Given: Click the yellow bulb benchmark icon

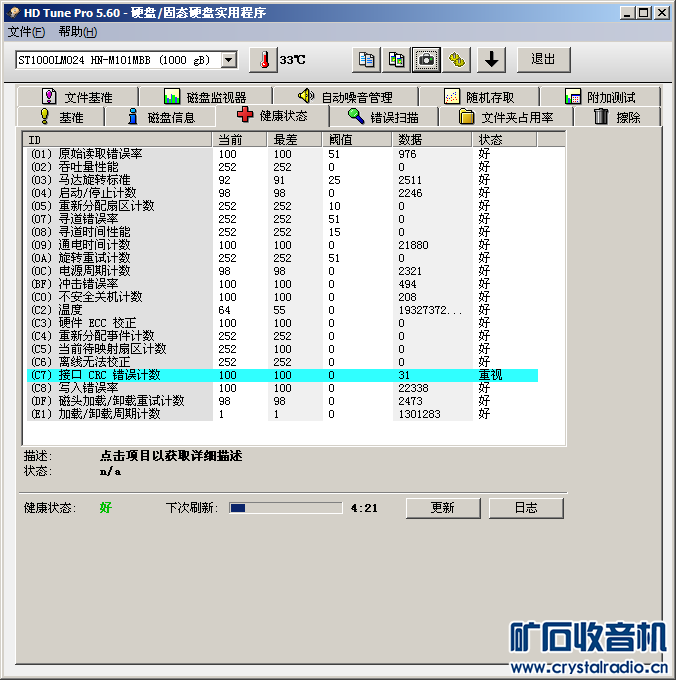Looking at the screenshot, I should click(44, 116).
